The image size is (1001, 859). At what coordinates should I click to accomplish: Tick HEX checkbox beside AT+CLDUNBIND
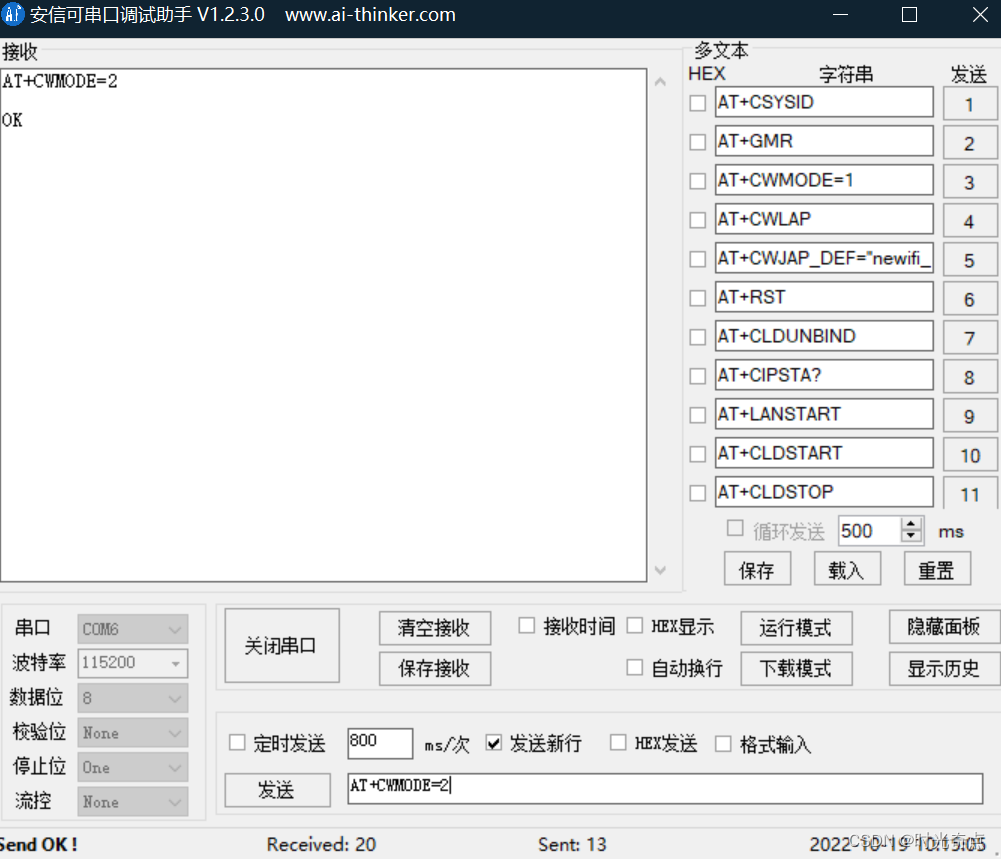point(698,337)
